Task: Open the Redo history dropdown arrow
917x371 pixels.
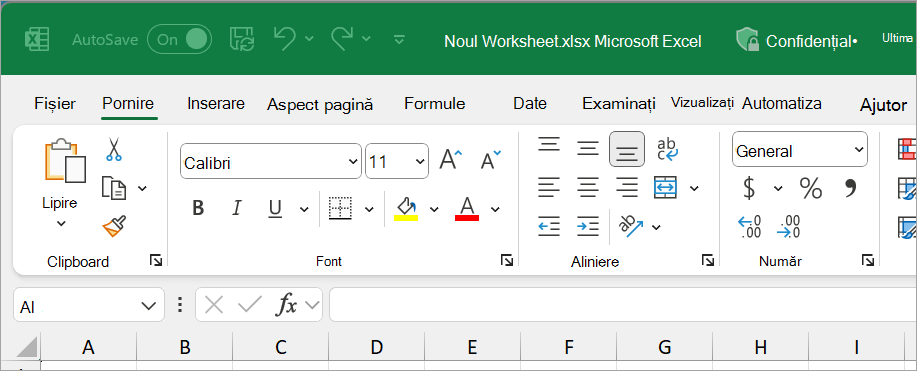Action: 366,39
